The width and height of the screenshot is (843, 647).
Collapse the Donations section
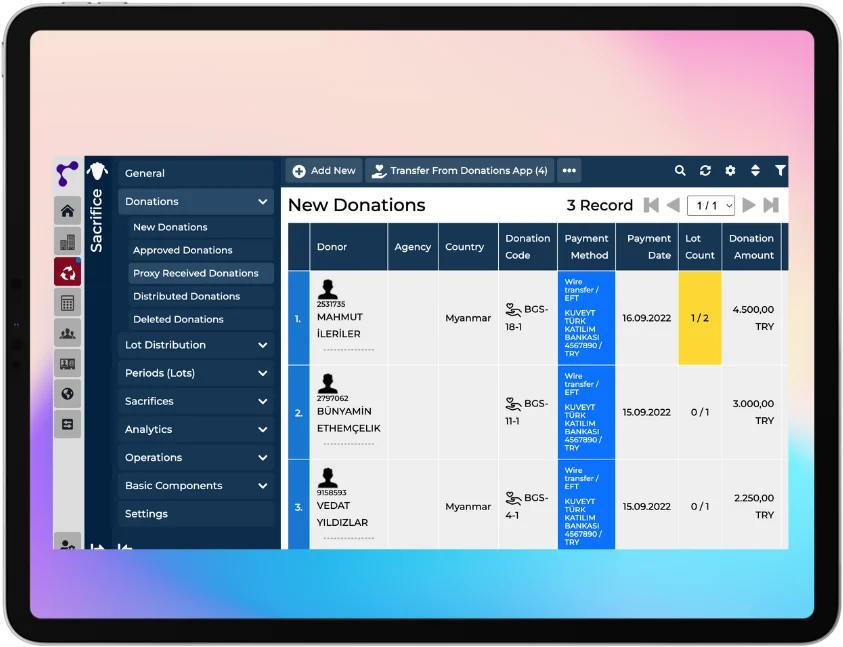[196, 201]
